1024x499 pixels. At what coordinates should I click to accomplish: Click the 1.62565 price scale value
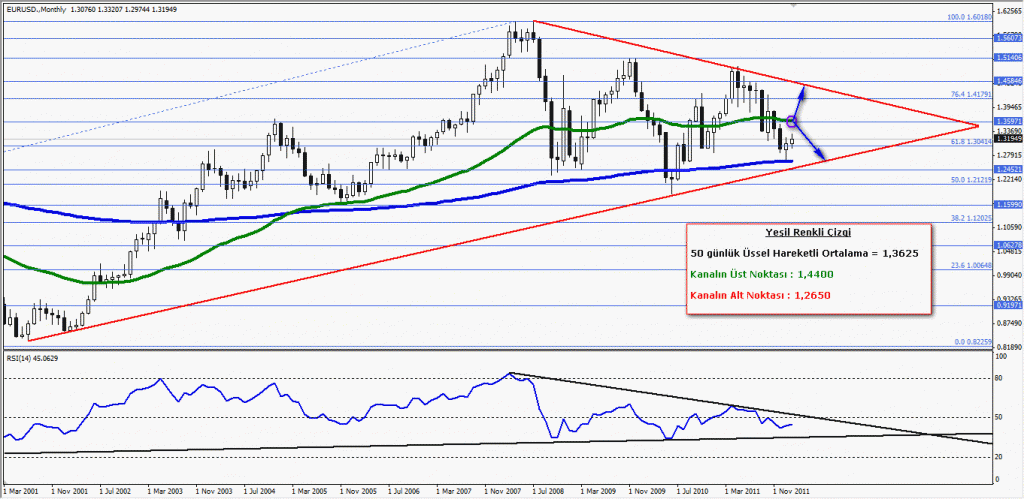pos(1008,12)
